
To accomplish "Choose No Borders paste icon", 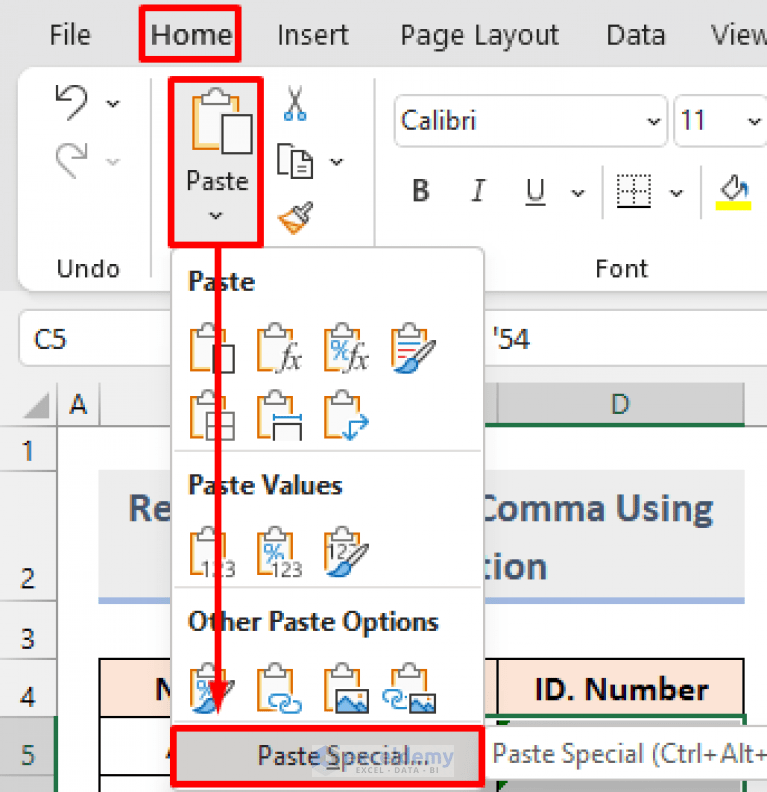I will 212,415.
